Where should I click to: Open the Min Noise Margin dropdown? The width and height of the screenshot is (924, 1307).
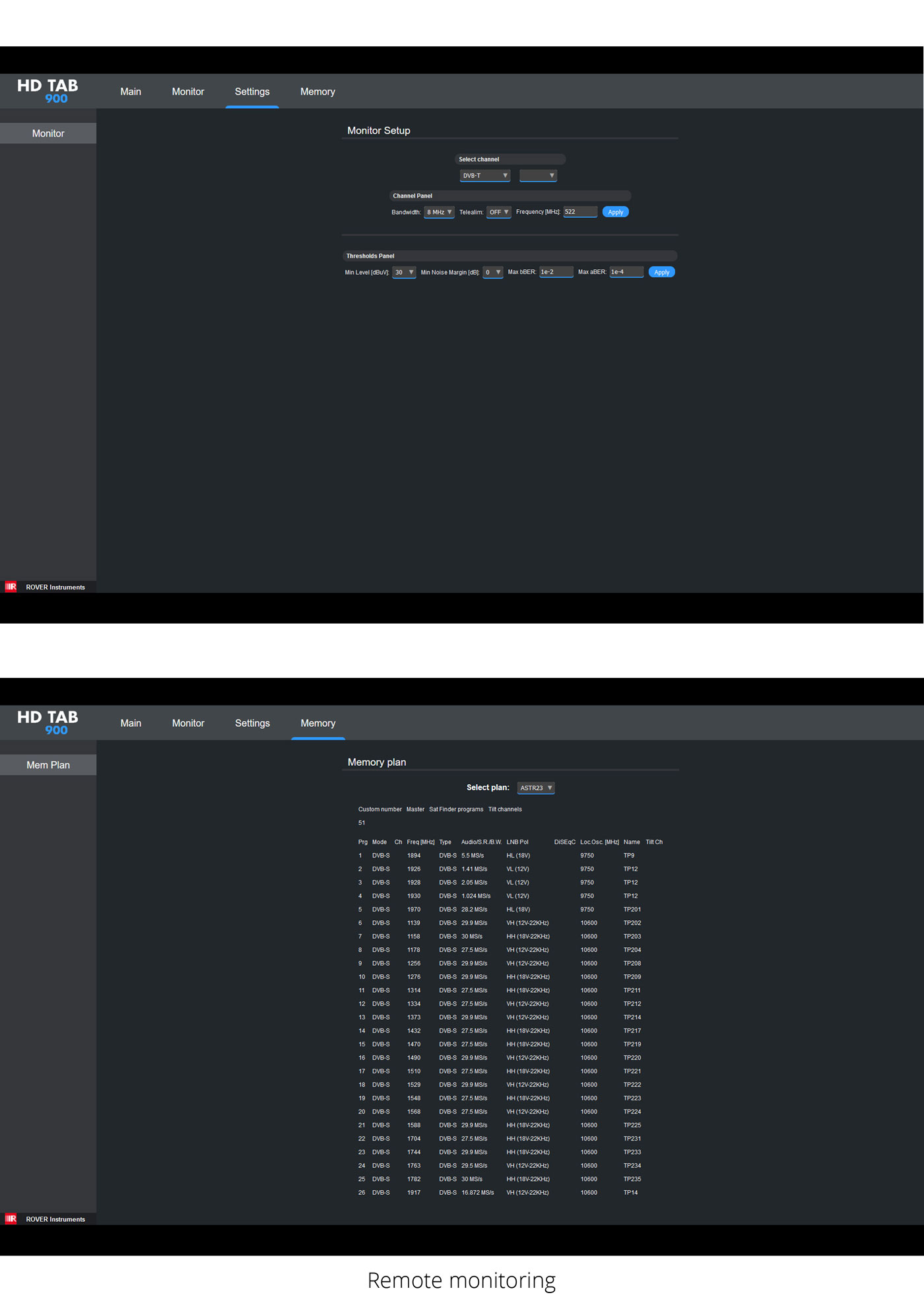coord(493,272)
